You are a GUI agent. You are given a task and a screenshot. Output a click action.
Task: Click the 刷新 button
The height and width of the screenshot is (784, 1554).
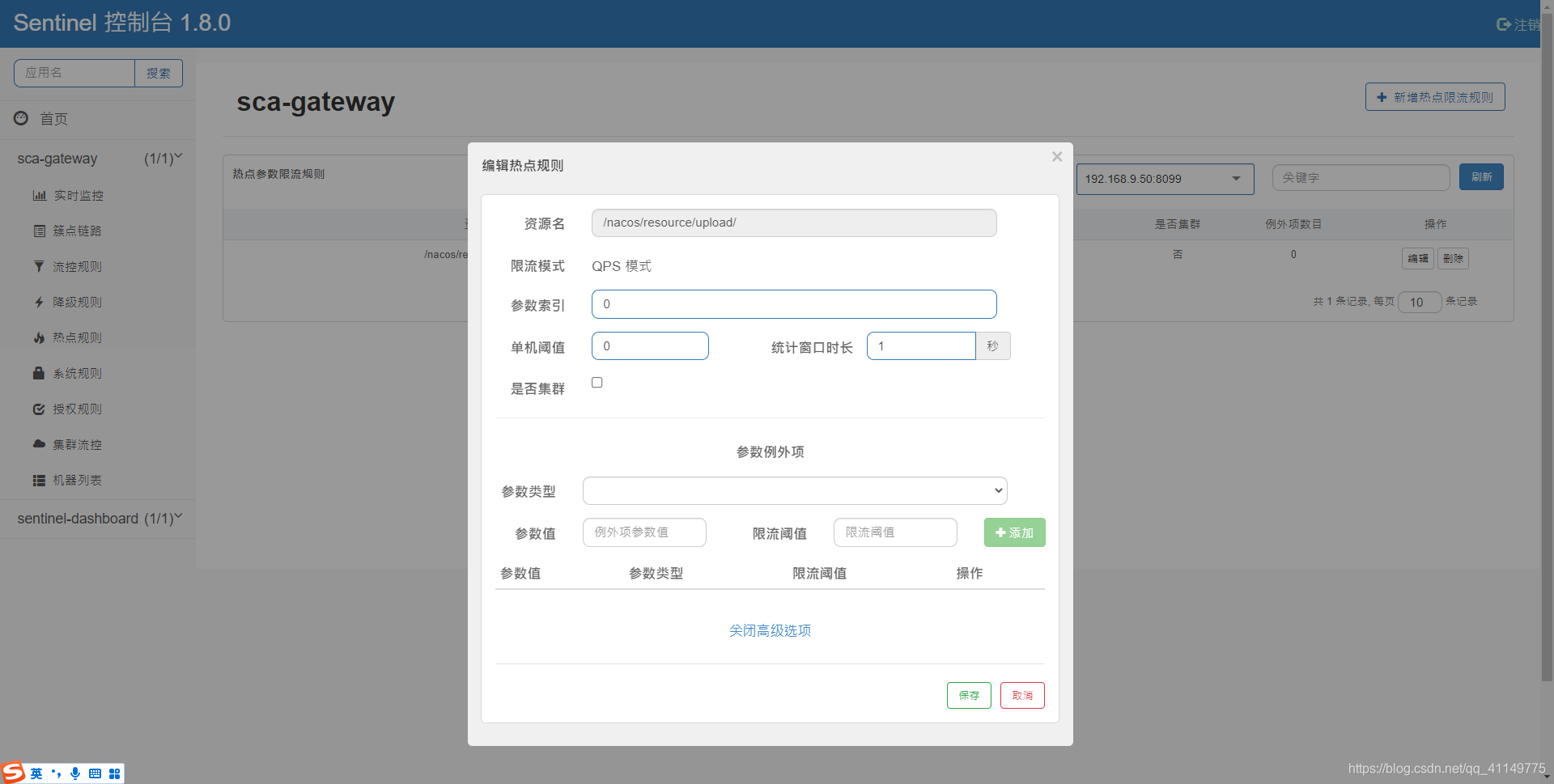point(1481,177)
